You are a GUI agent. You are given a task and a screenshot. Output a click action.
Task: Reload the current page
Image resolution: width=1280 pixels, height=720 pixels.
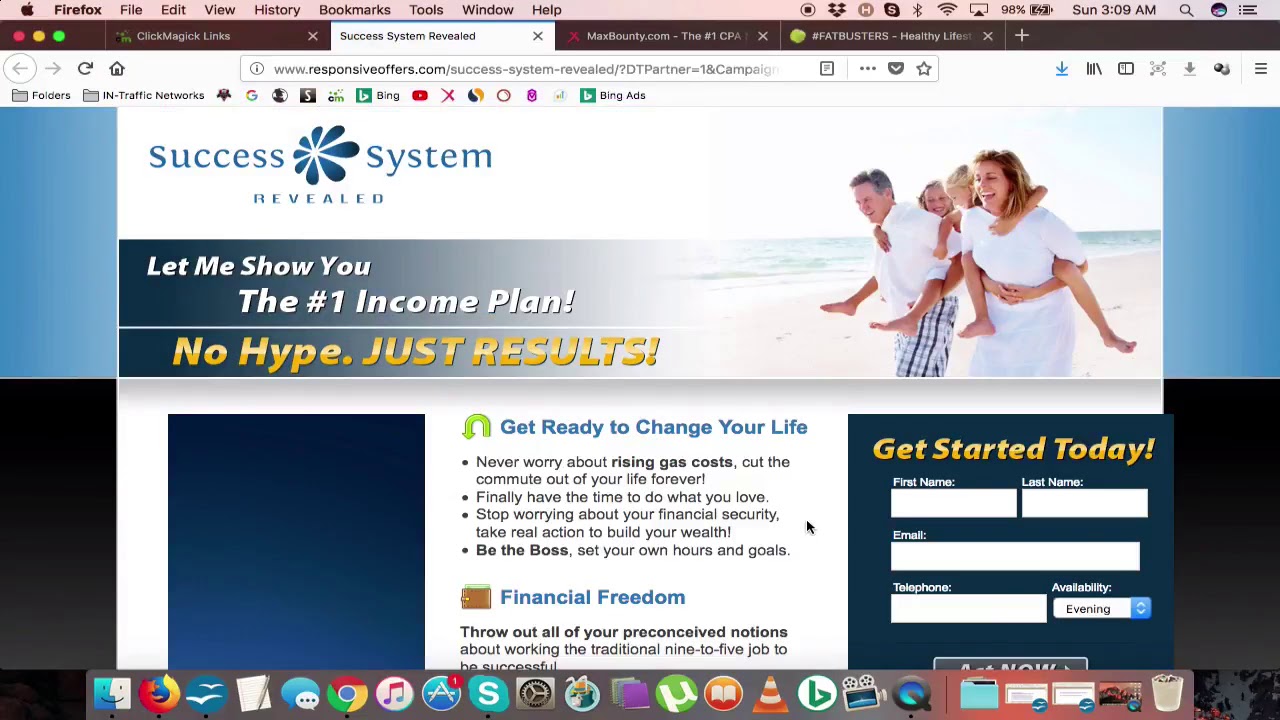(x=85, y=69)
